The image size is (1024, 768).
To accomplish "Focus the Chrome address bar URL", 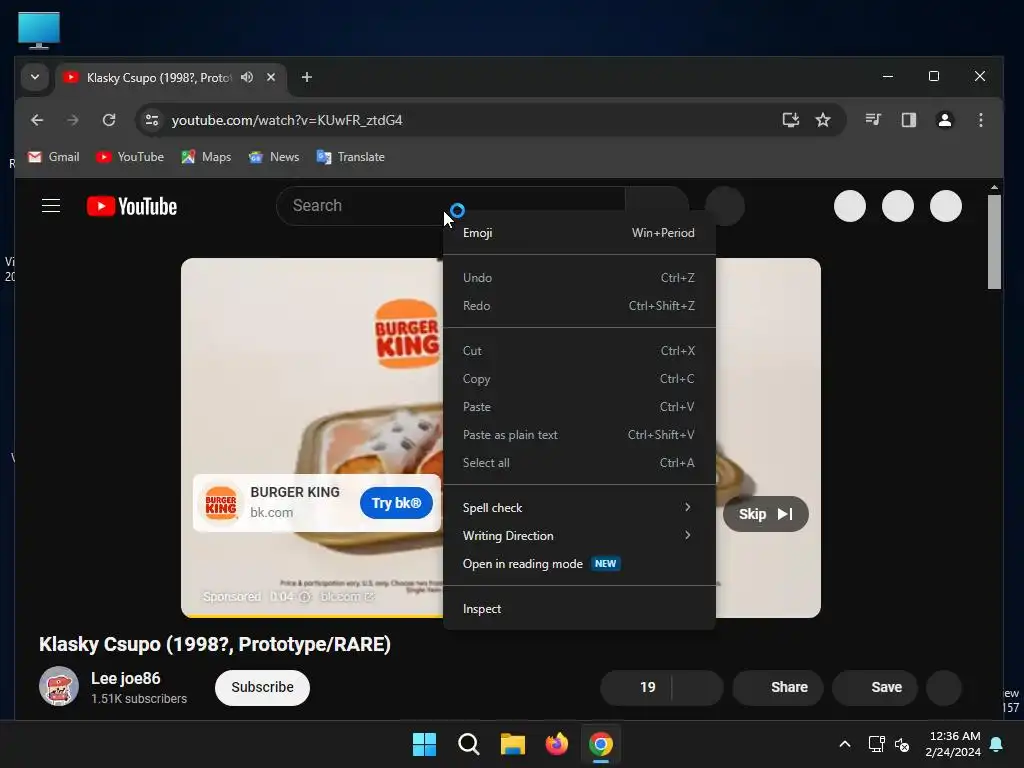I will pyautogui.click(x=287, y=120).
